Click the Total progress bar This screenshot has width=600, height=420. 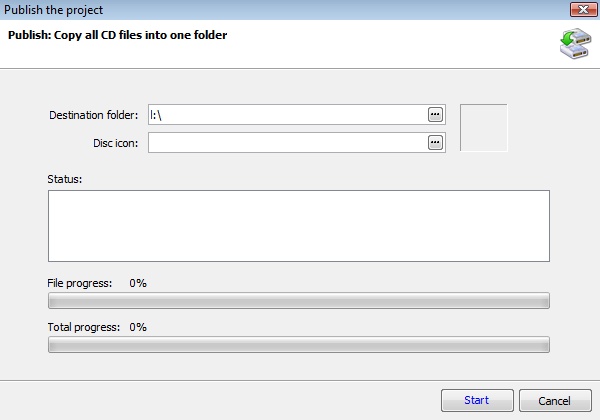298,345
